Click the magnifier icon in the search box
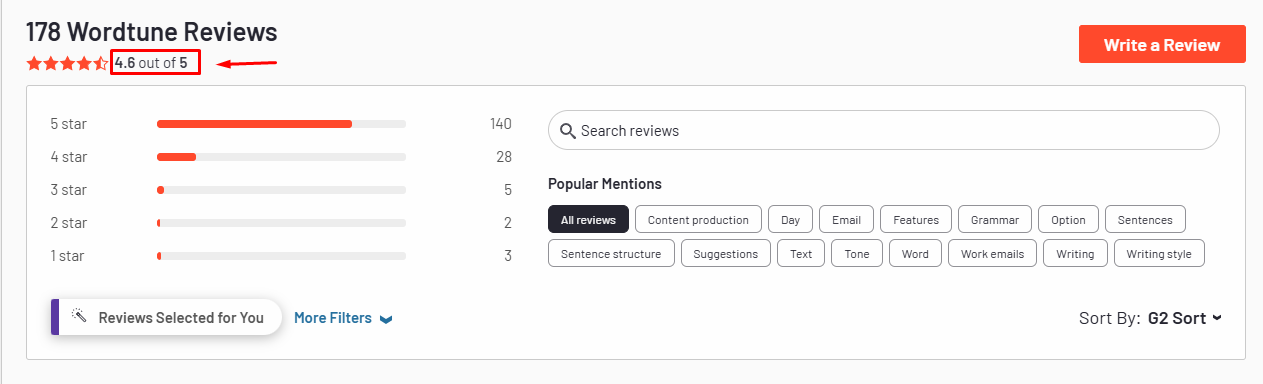 pos(568,131)
